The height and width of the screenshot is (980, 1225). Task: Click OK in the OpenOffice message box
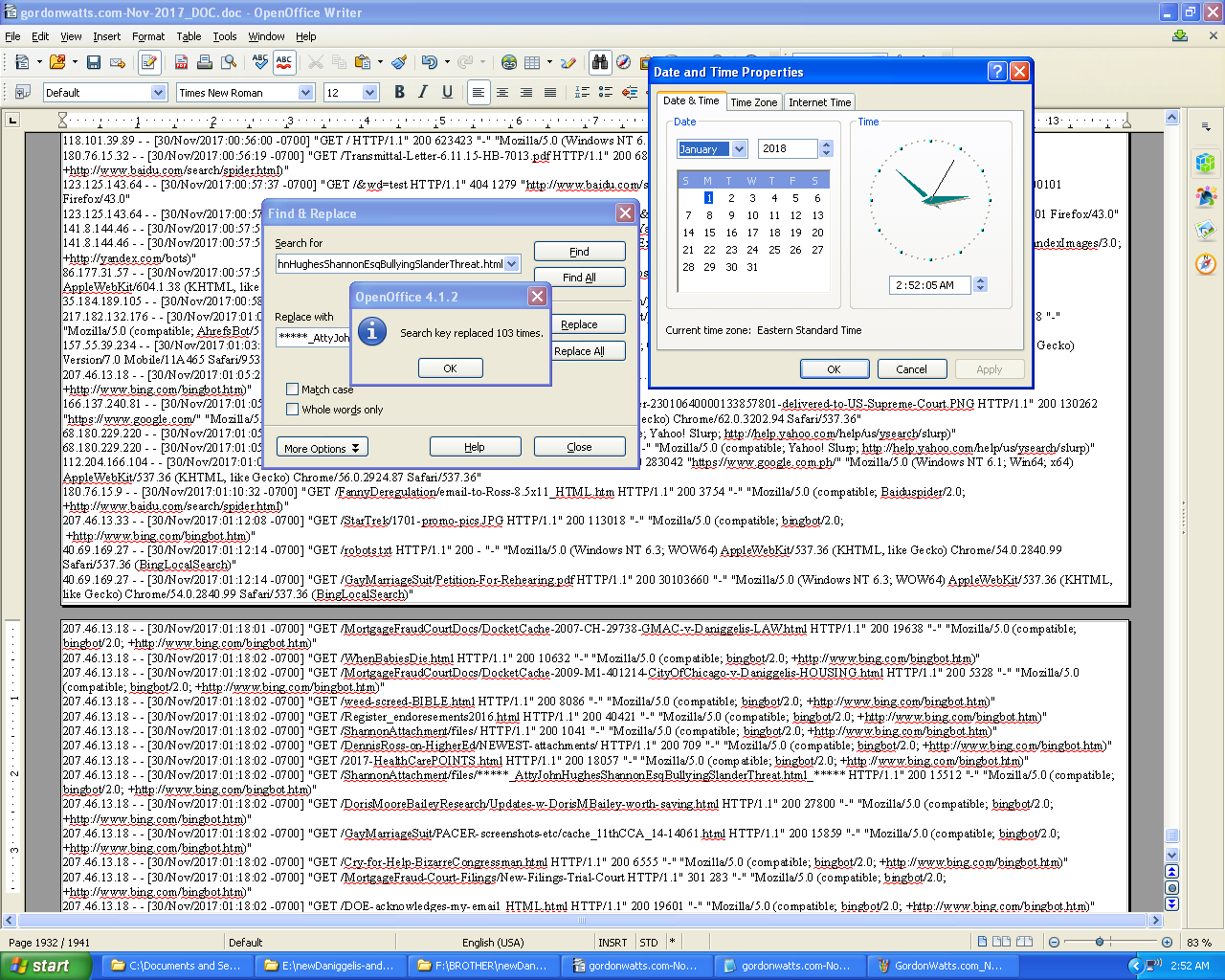450,368
